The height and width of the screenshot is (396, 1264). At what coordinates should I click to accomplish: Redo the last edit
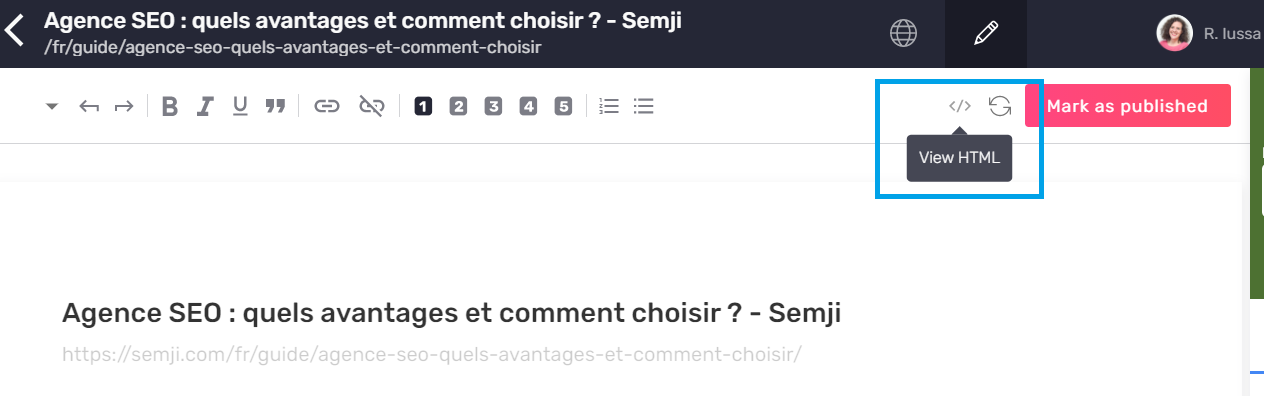point(124,106)
